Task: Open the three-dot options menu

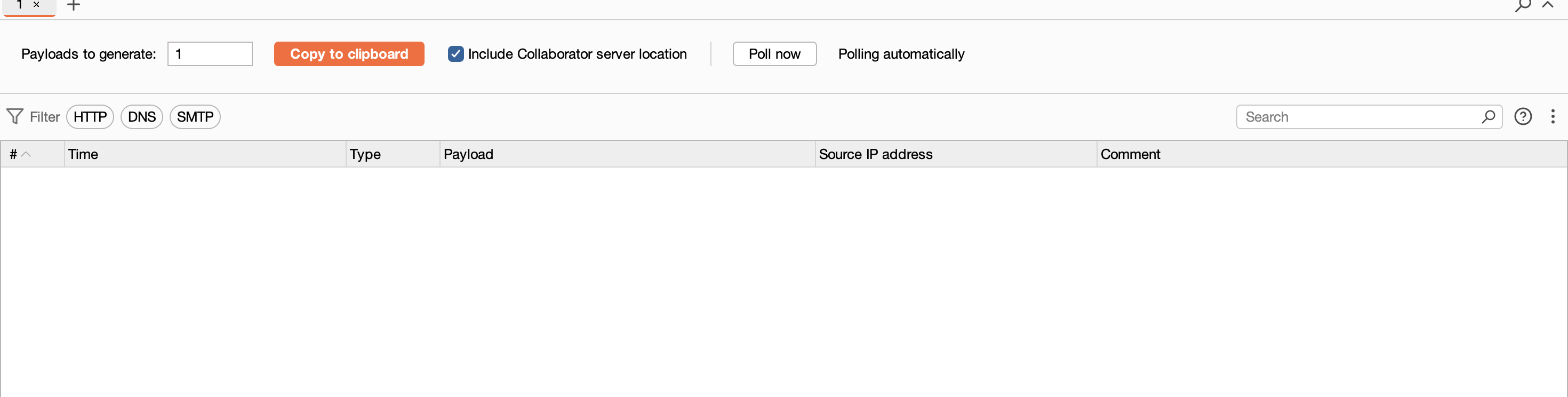Action: 1552,116
